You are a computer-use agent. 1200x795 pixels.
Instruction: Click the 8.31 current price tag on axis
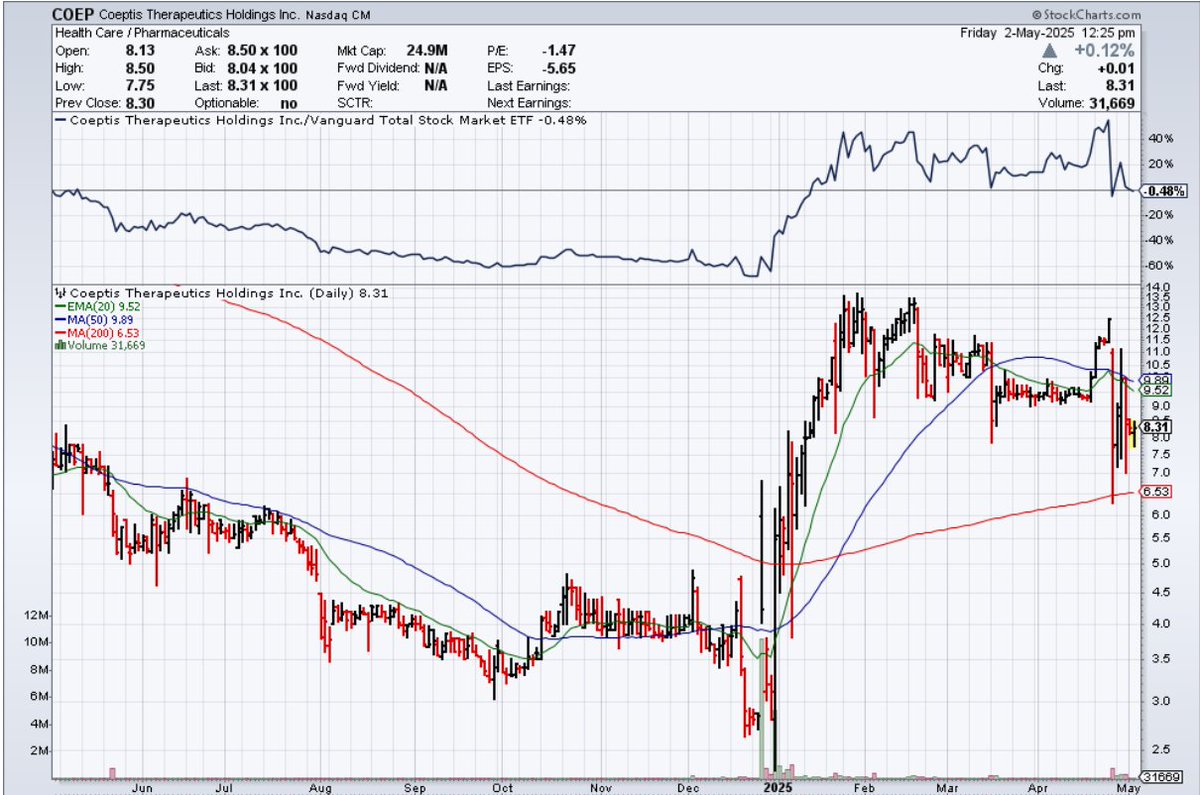pyautogui.click(x=1157, y=427)
